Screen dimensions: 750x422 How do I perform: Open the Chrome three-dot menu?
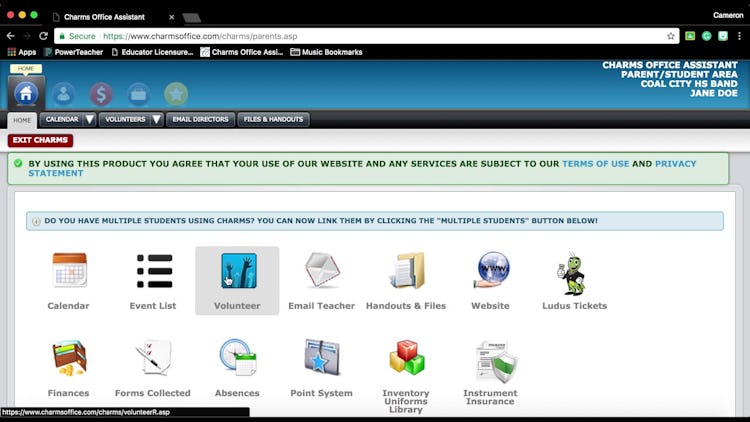point(739,36)
